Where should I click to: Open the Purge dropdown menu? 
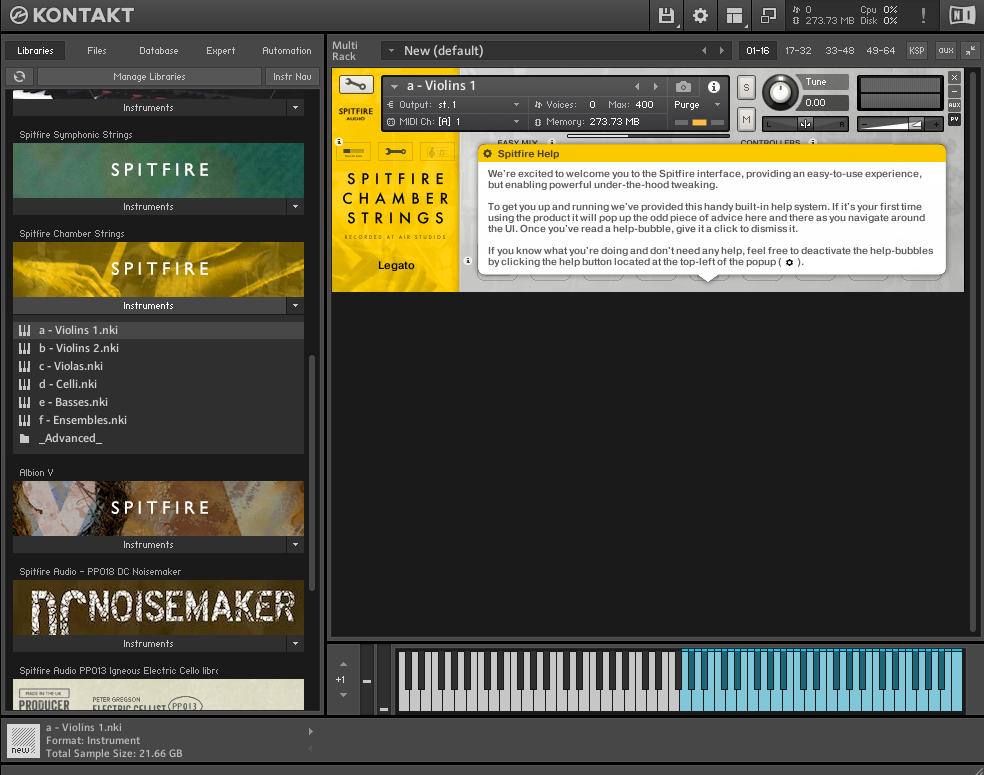[x=697, y=105]
